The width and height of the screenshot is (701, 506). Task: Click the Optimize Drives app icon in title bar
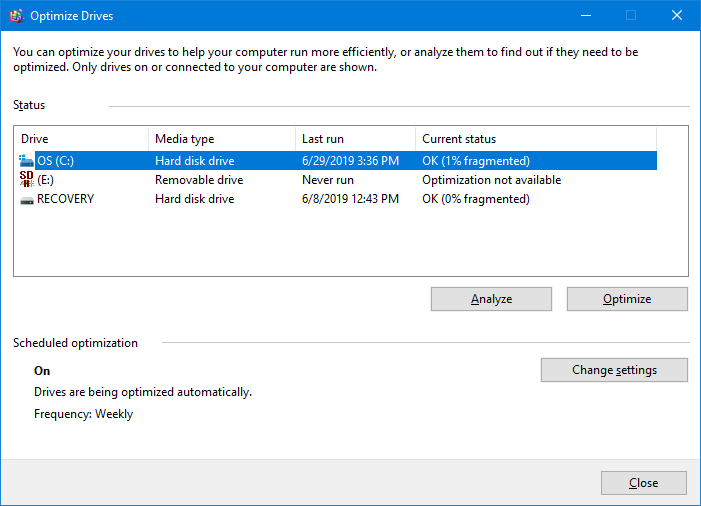click(16, 16)
